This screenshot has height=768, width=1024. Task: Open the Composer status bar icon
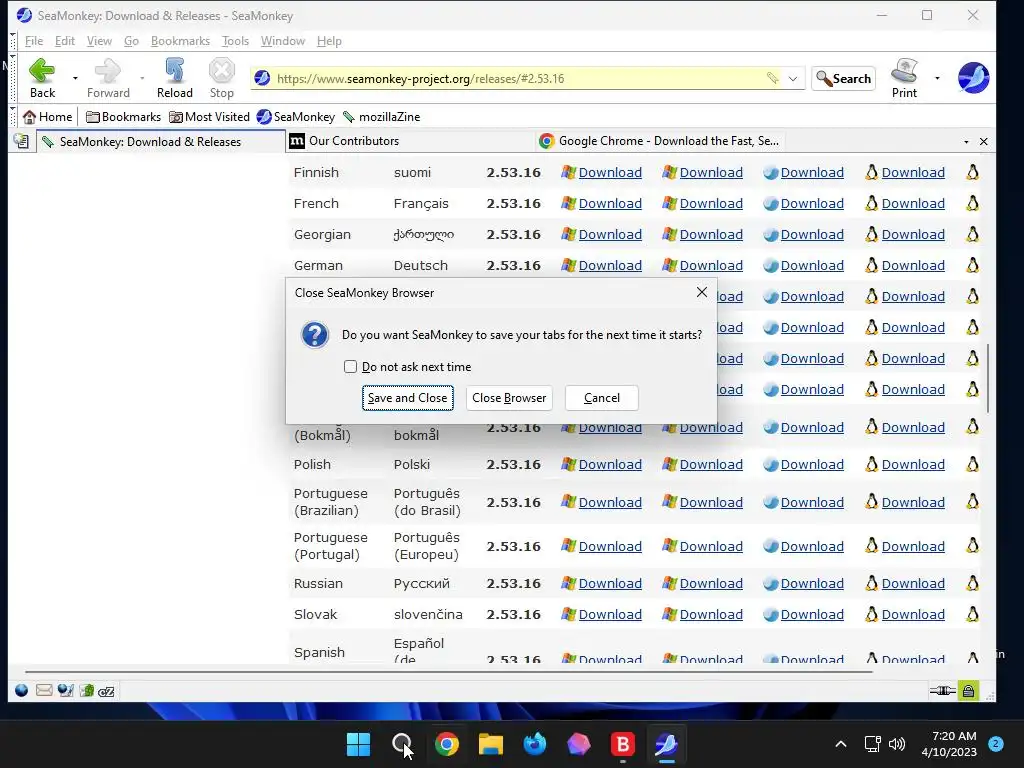click(x=65, y=690)
